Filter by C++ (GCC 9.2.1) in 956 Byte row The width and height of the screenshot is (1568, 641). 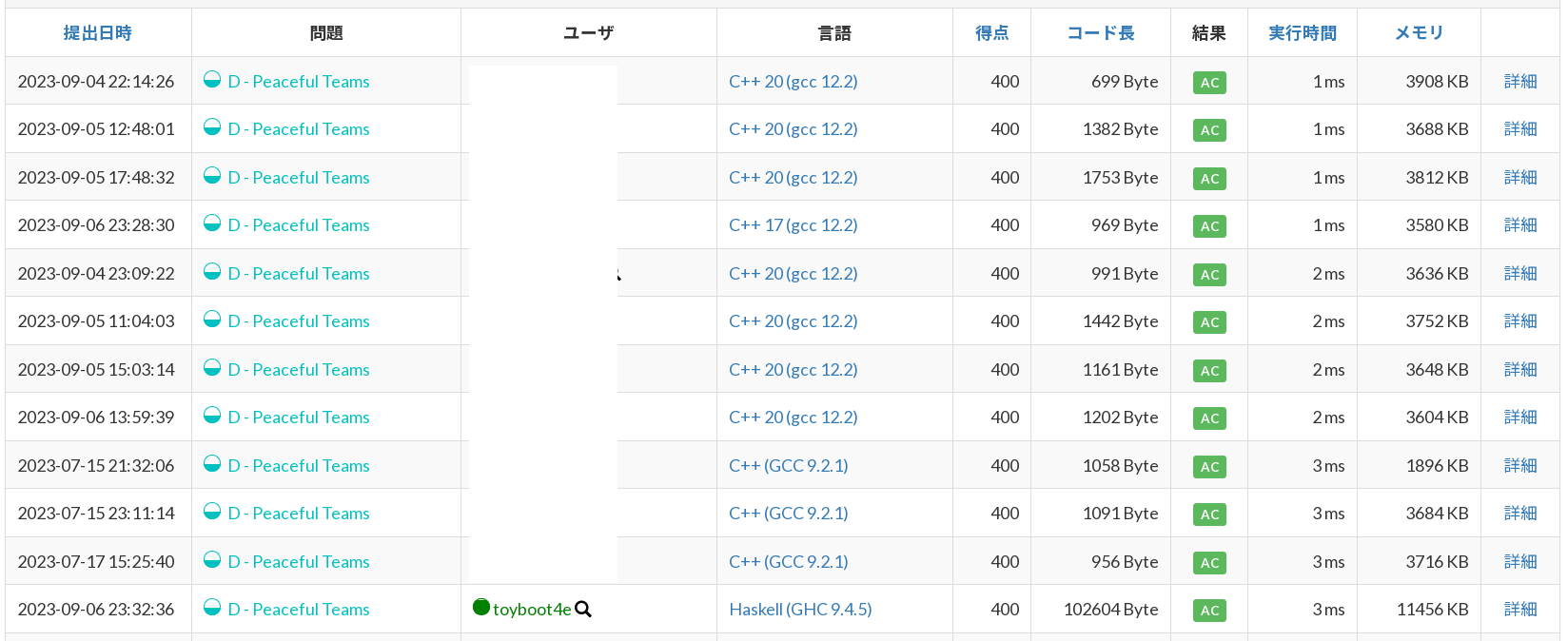(x=789, y=562)
